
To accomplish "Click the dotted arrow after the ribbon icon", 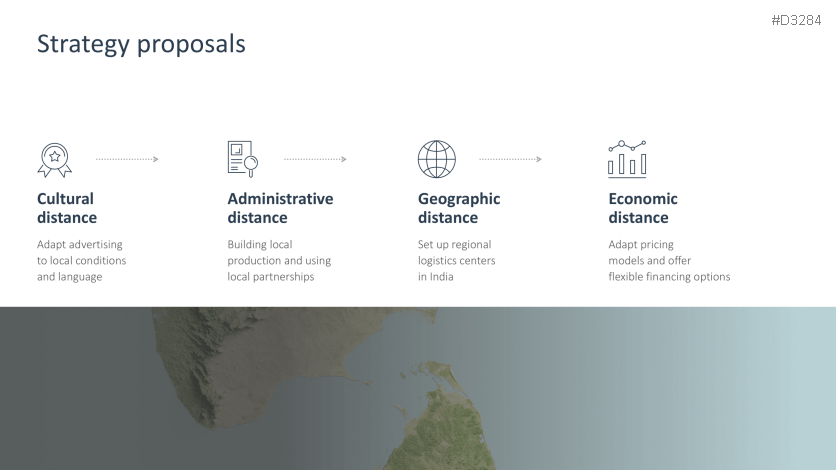I will [x=127, y=159].
